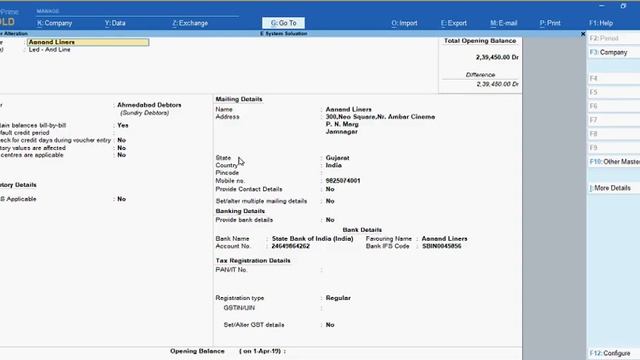Screen dimensions: 640x360
Task: Restore the application window
Action: pyautogui.click(x=623, y=6)
